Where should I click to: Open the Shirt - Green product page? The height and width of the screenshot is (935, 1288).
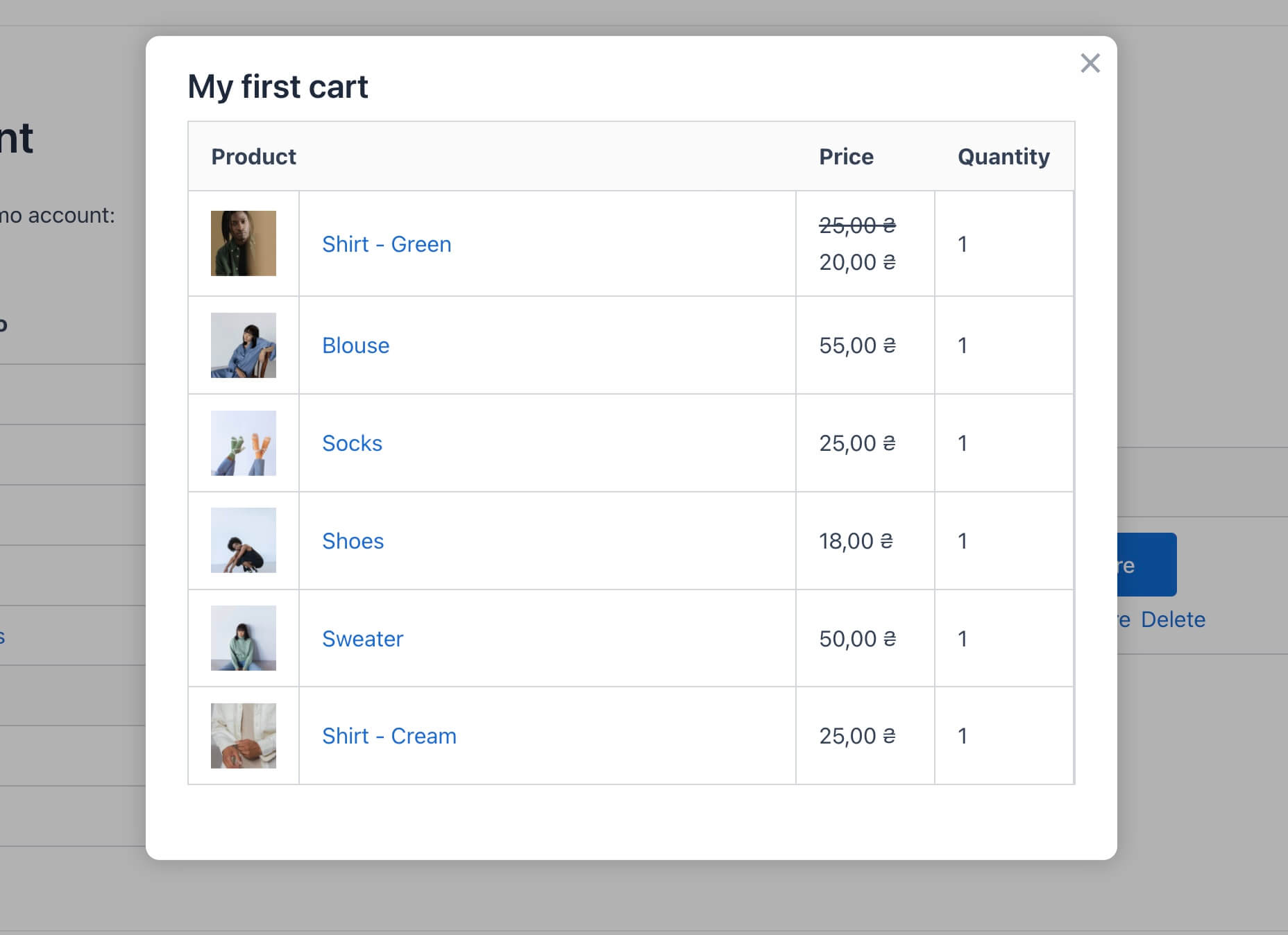click(387, 244)
